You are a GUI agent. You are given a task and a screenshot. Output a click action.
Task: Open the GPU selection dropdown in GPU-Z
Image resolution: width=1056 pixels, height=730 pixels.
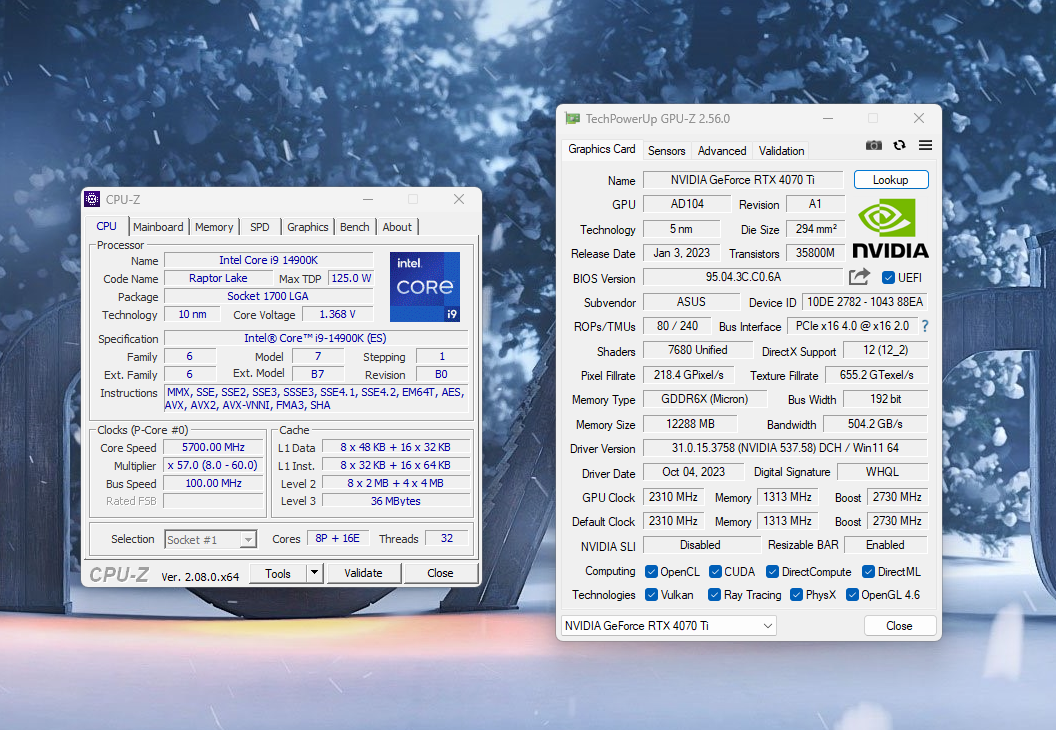click(669, 626)
